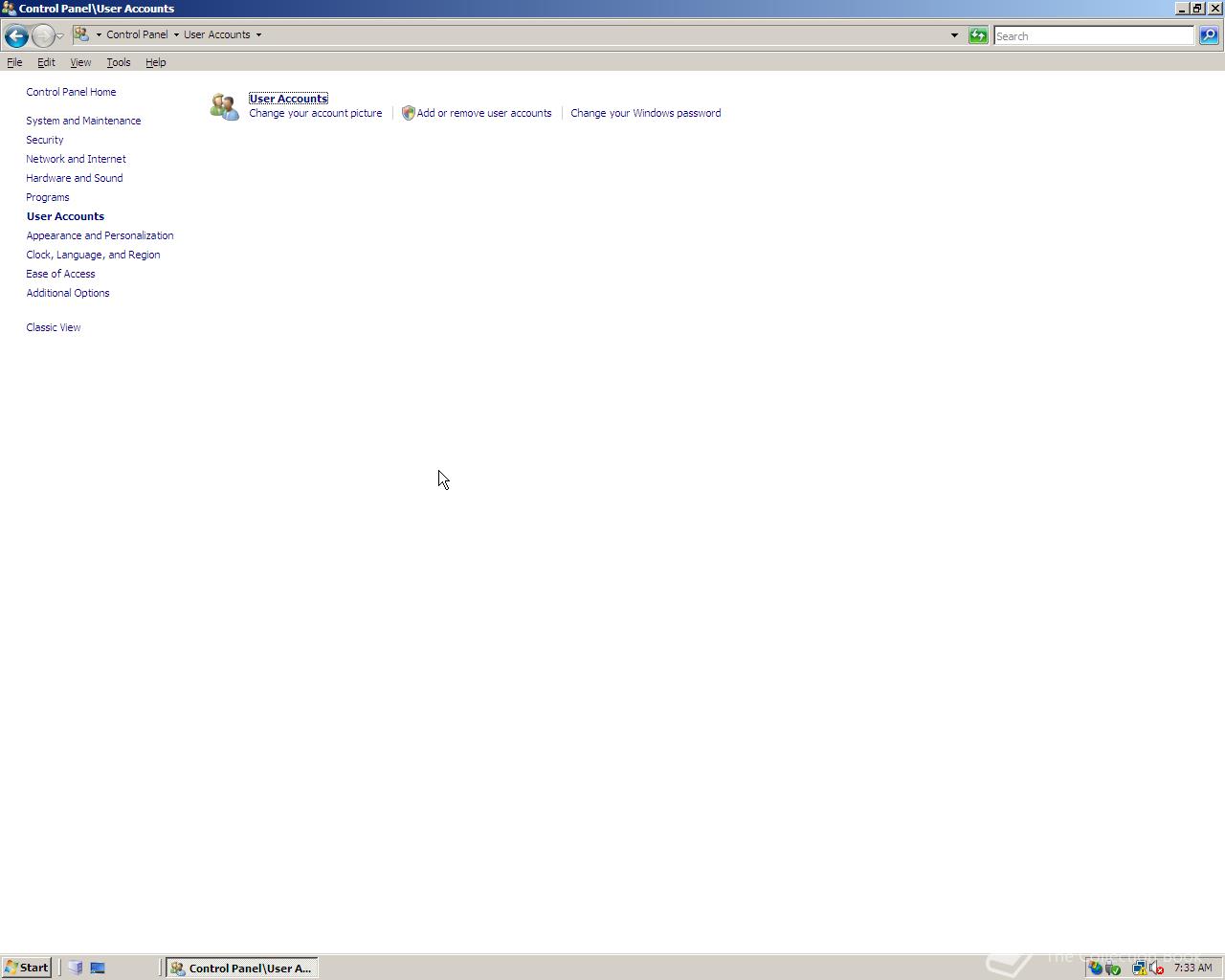This screenshot has height=980, width=1225.
Task: Click the magnifier search button
Action: (x=1209, y=35)
